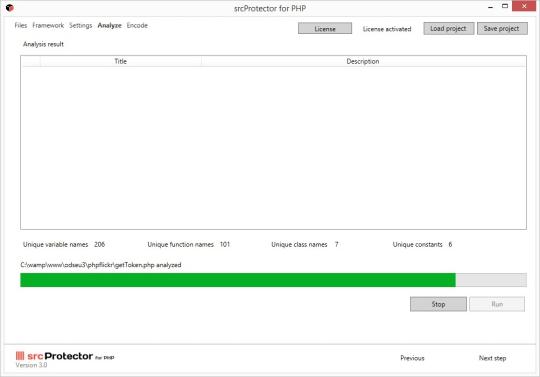Click the getToken.php analyzed status path
Screen dimensions: 540x377
101,265
